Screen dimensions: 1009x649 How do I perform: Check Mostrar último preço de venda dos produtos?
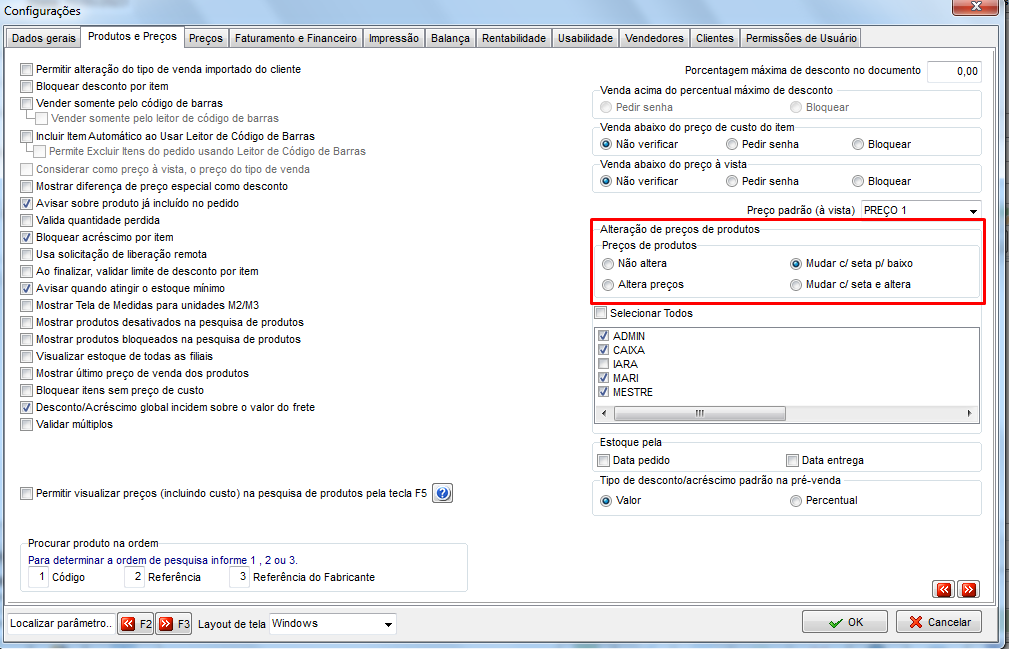click(26, 374)
